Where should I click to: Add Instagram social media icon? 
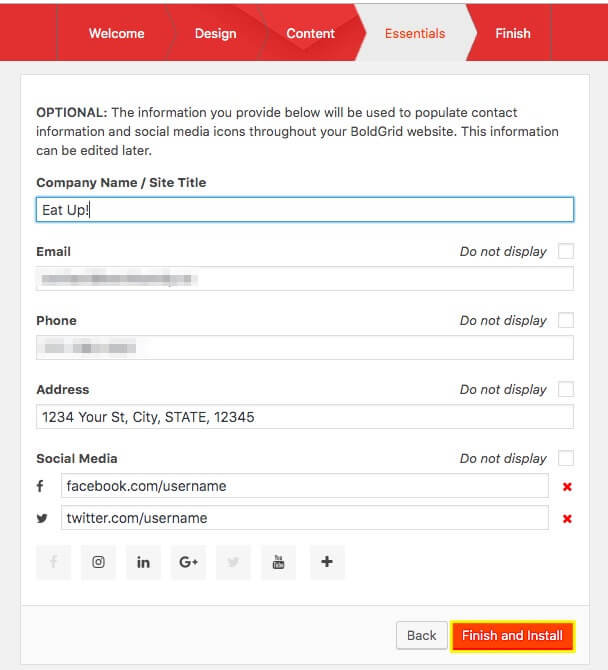(x=98, y=562)
